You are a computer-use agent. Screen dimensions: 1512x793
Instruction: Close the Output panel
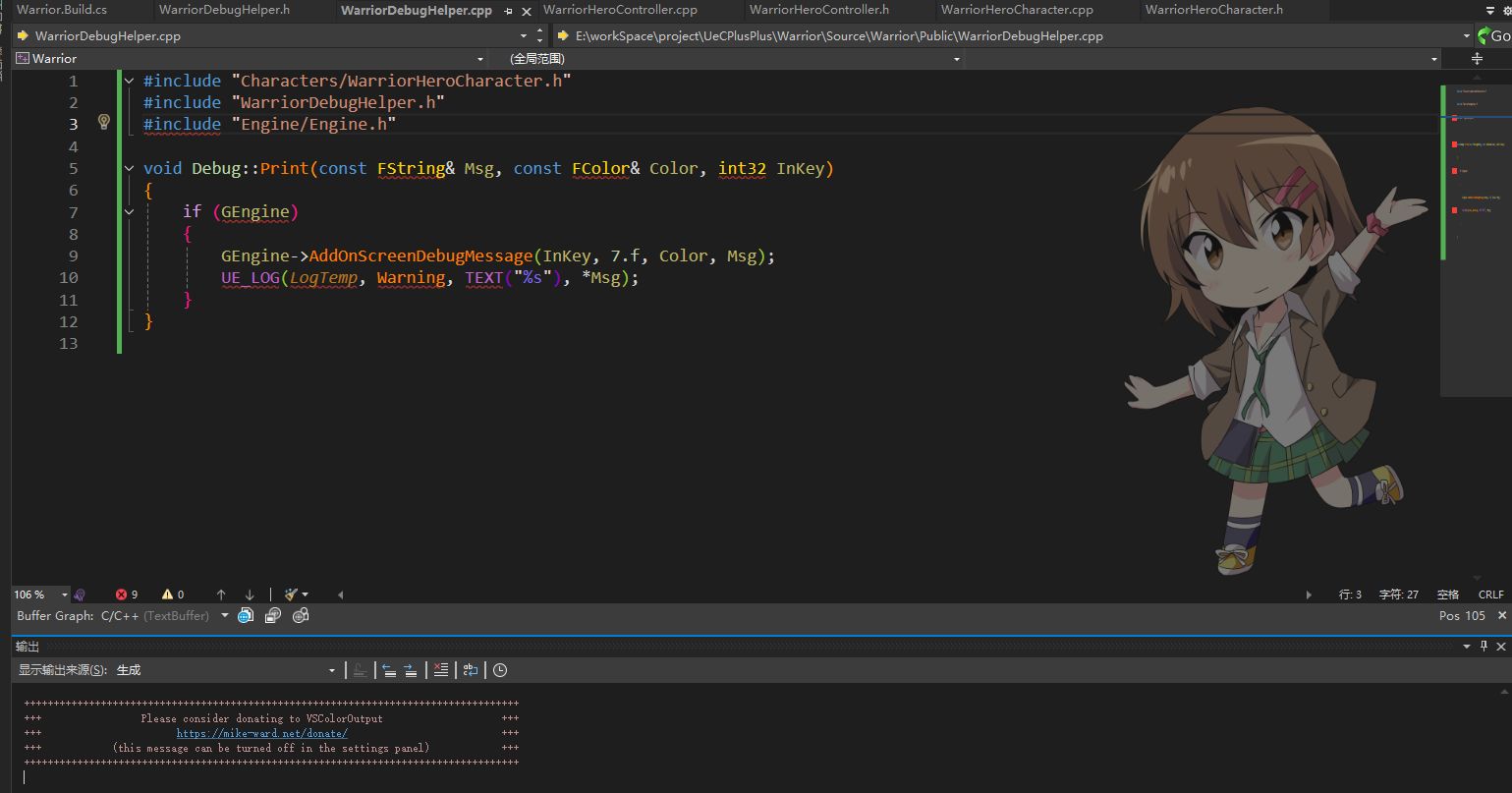pyautogui.click(x=1500, y=646)
